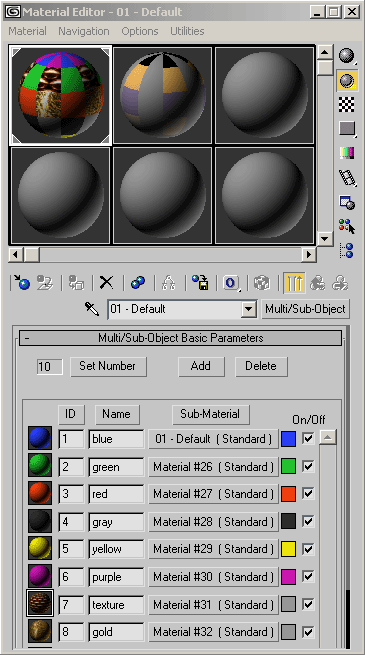365x655 pixels.
Task: Click the green color swatch
Action: [x=289, y=467]
